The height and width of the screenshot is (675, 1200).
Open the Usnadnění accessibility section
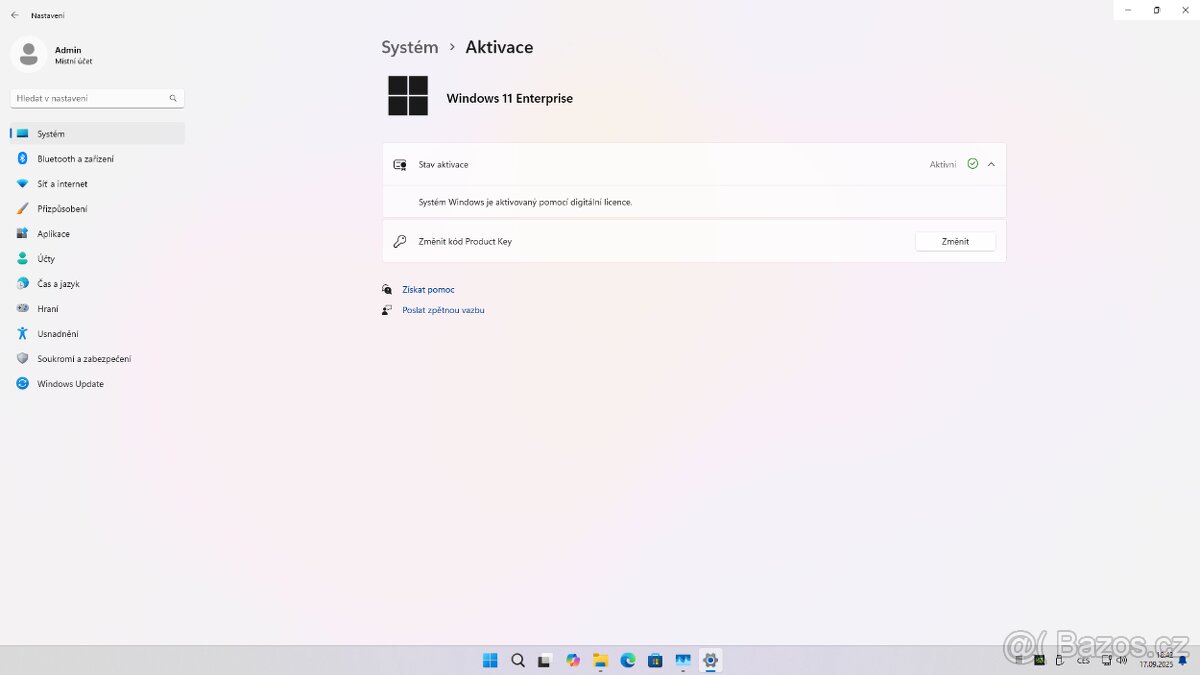pyautogui.click(x=57, y=334)
